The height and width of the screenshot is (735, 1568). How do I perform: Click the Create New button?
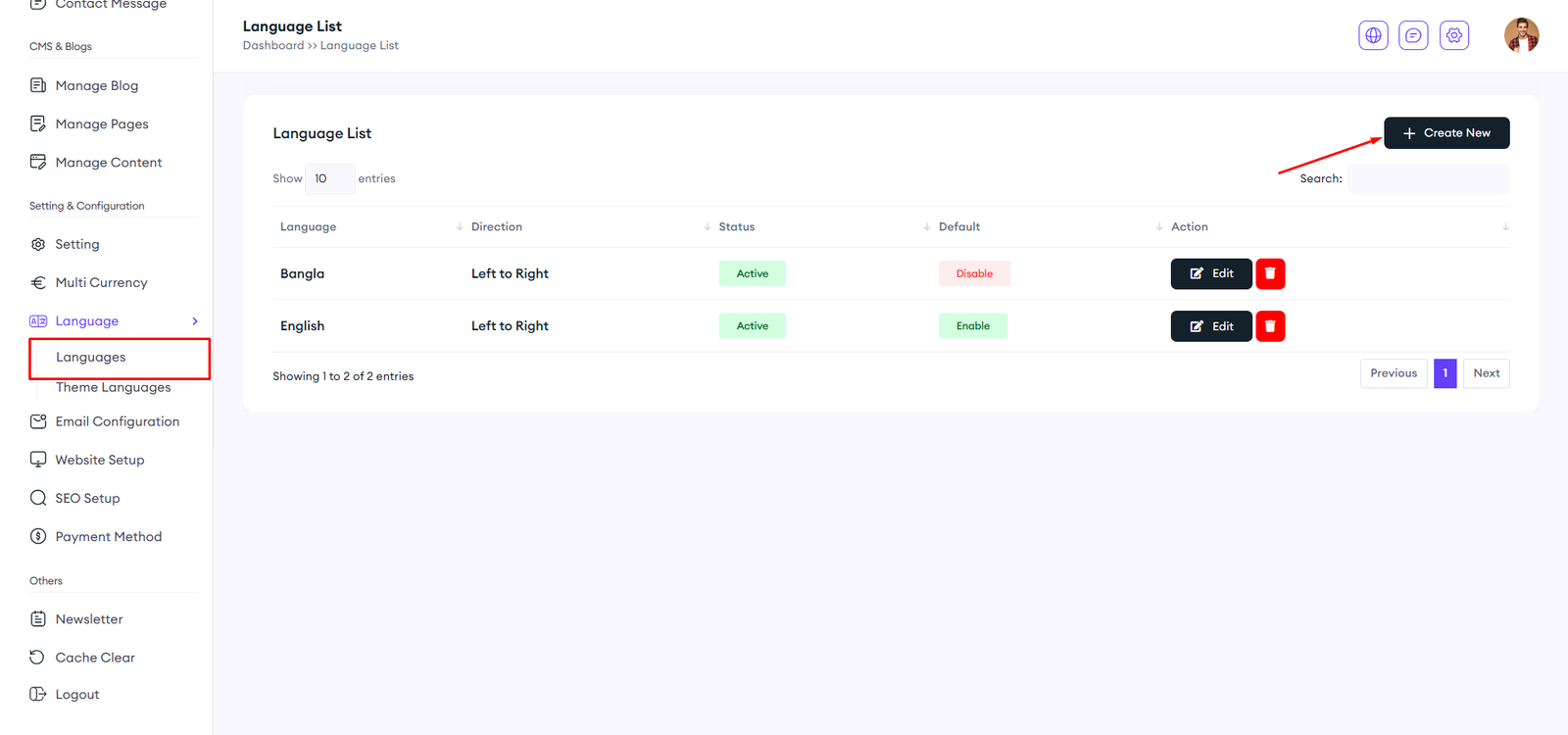click(x=1445, y=133)
